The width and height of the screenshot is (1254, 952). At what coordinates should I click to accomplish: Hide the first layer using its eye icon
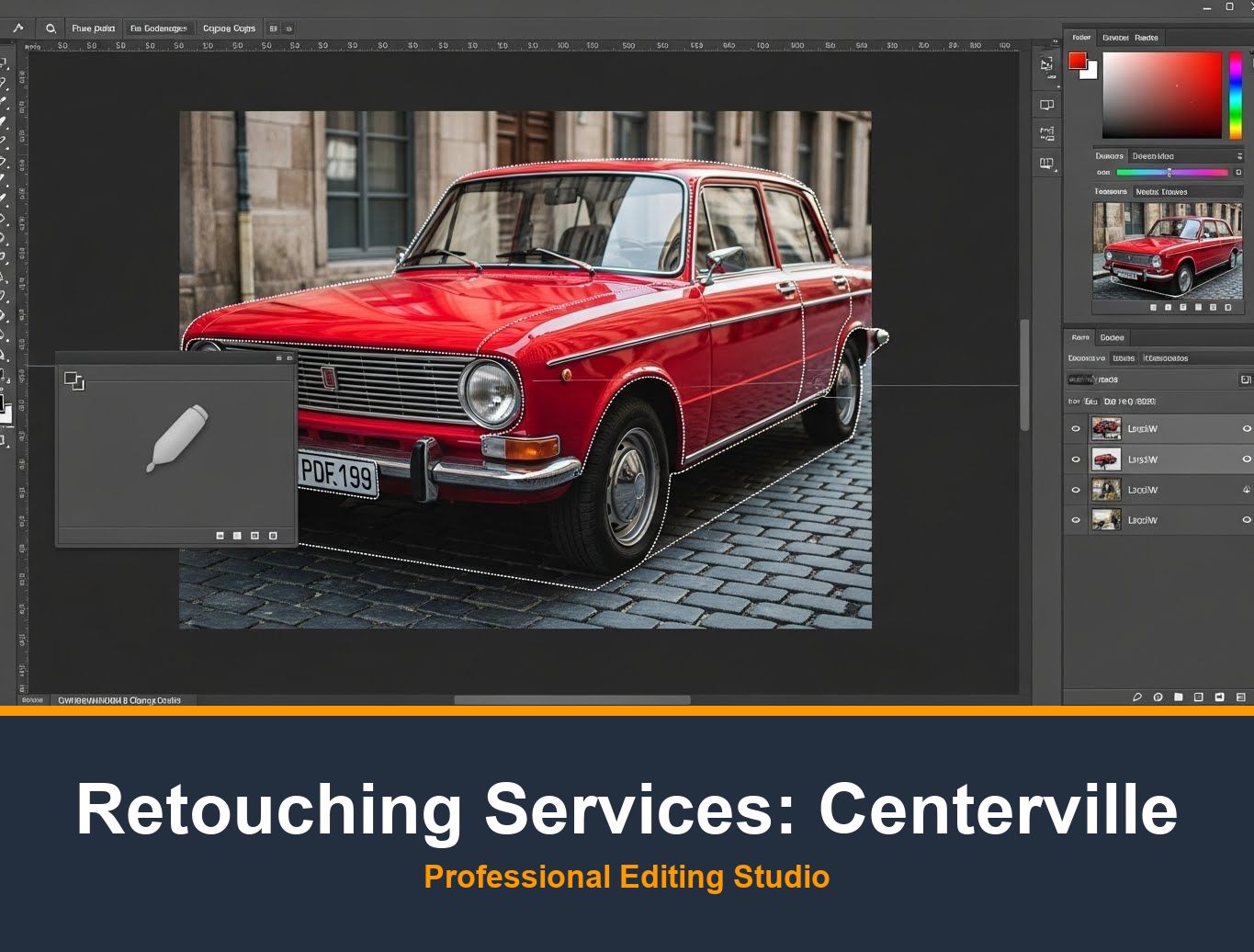1076,429
